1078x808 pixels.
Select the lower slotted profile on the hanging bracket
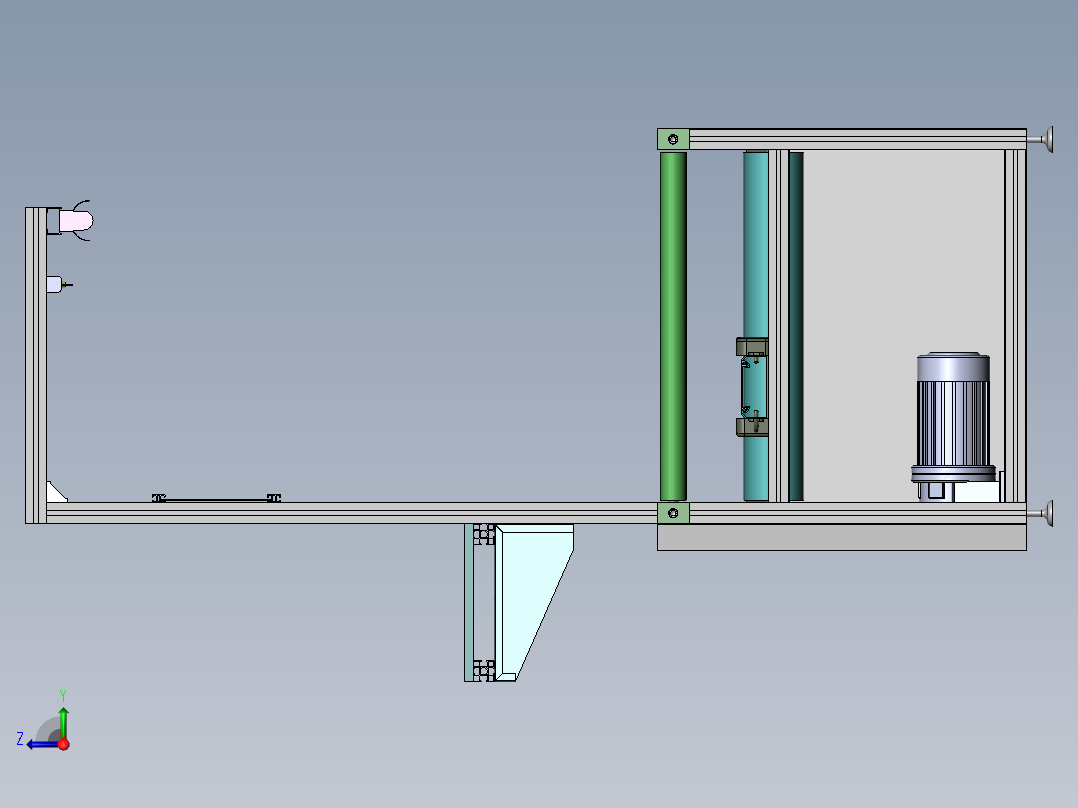[484, 670]
